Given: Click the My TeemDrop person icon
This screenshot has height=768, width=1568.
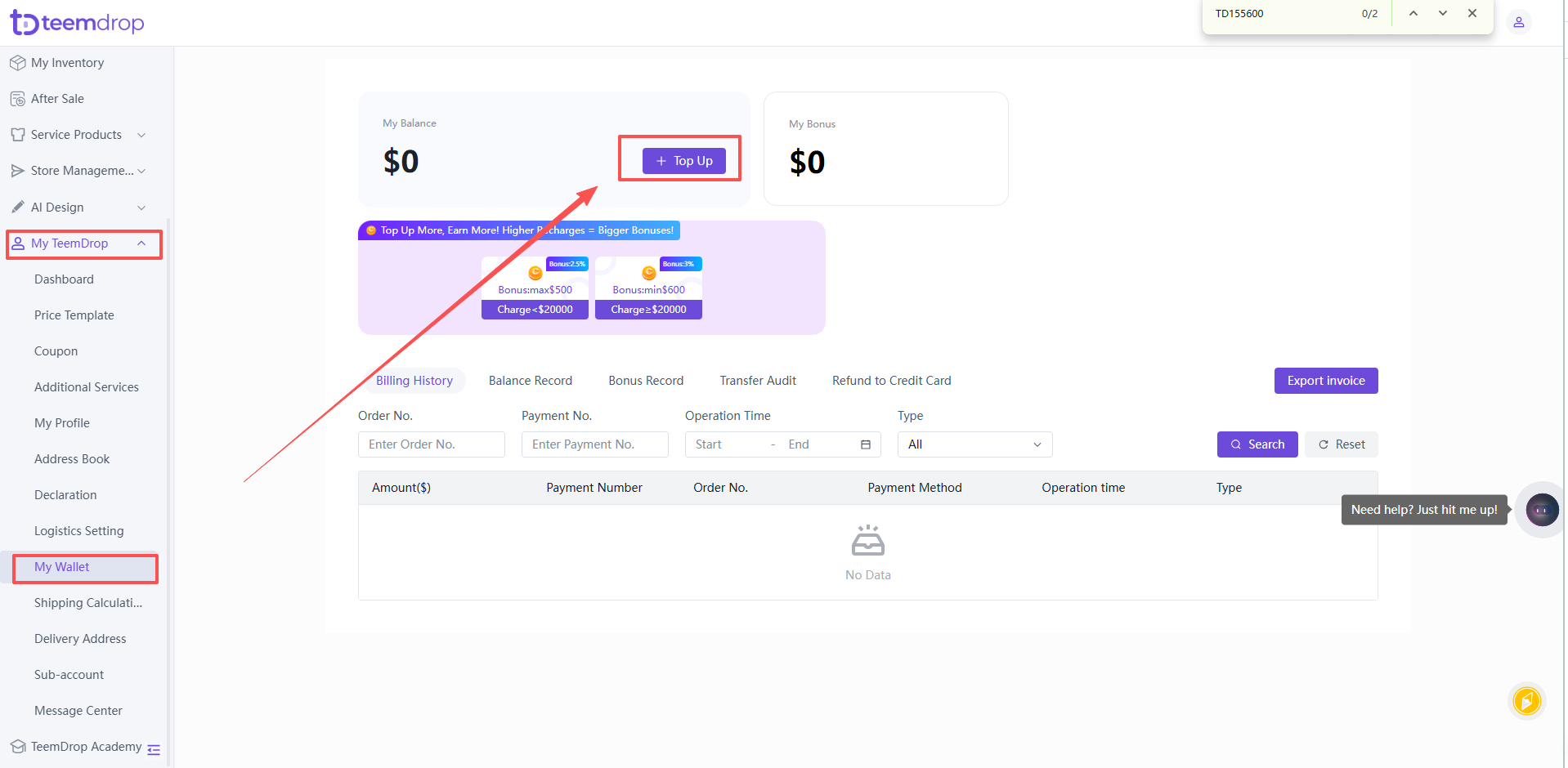Looking at the screenshot, I should coord(17,243).
